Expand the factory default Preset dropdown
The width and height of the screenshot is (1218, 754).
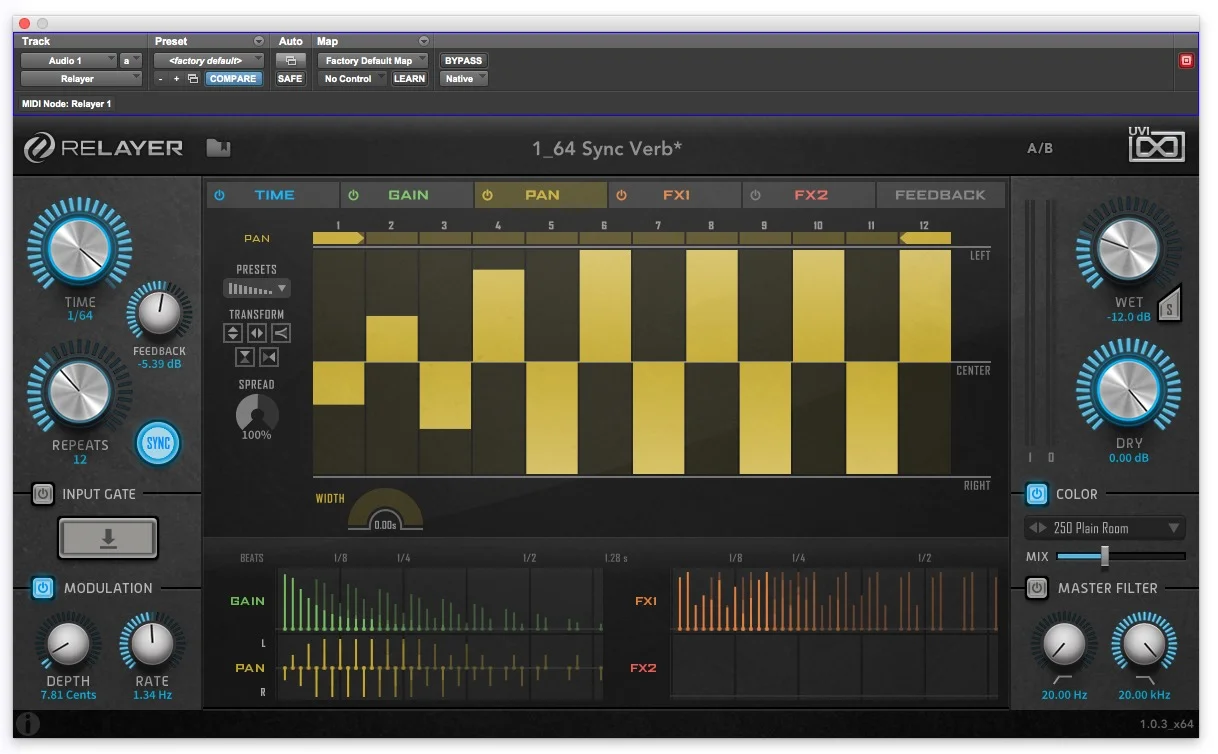click(x=207, y=60)
